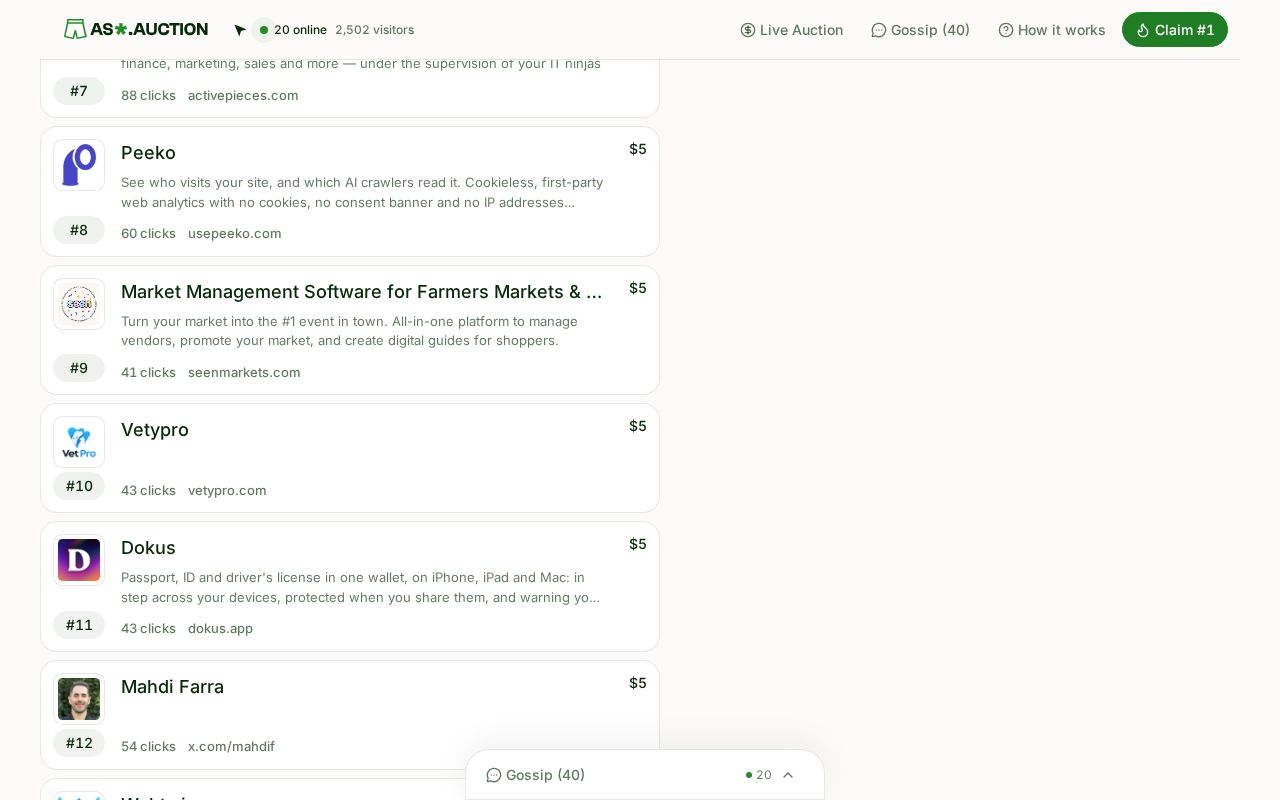Viewport: 1280px width, 800px height.
Task: Click the Dokus D logo icon
Action: pyautogui.click(x=79, y=560)
